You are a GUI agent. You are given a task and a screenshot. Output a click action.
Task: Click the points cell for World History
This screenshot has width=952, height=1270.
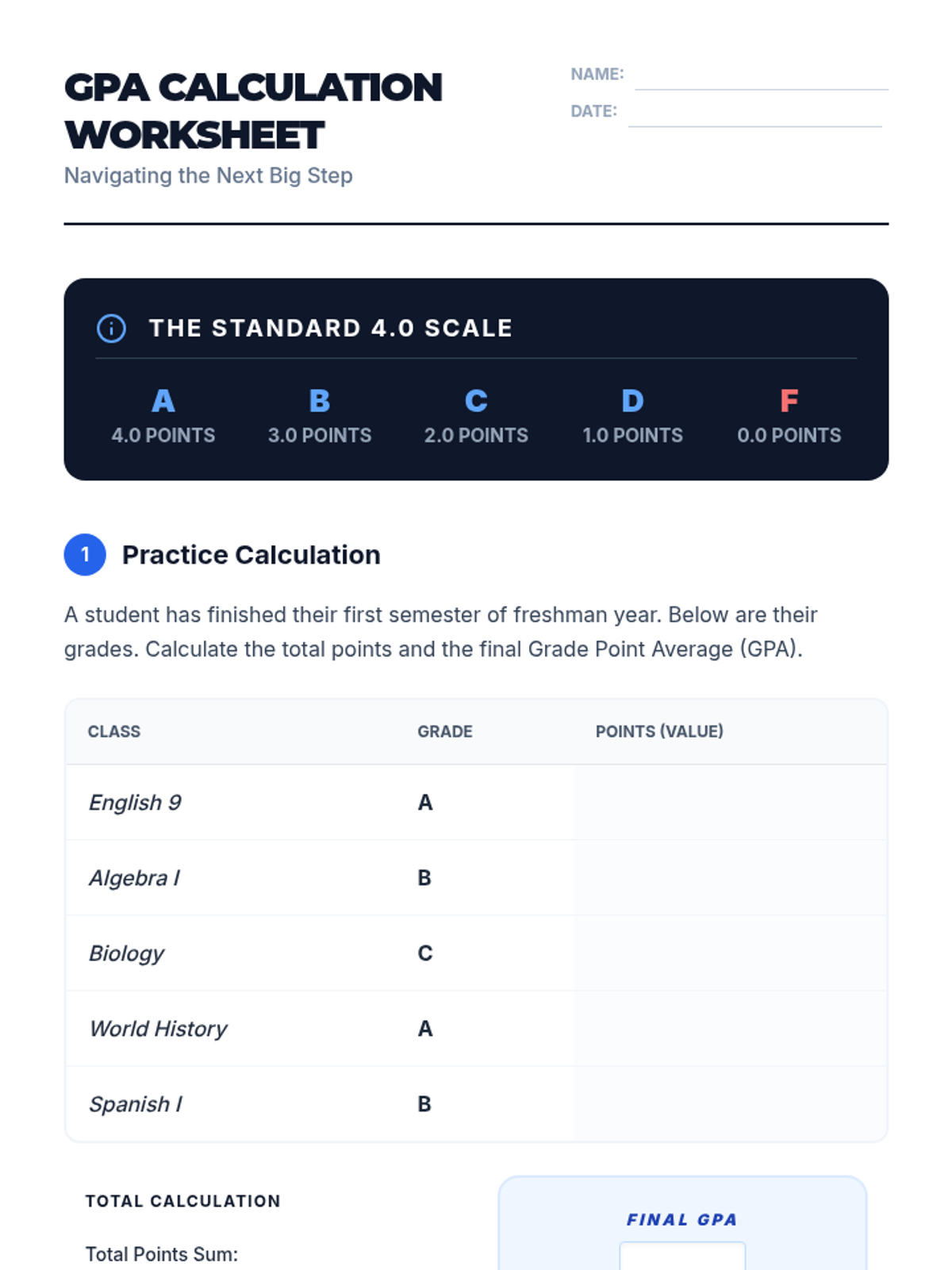pos(730,1029)
